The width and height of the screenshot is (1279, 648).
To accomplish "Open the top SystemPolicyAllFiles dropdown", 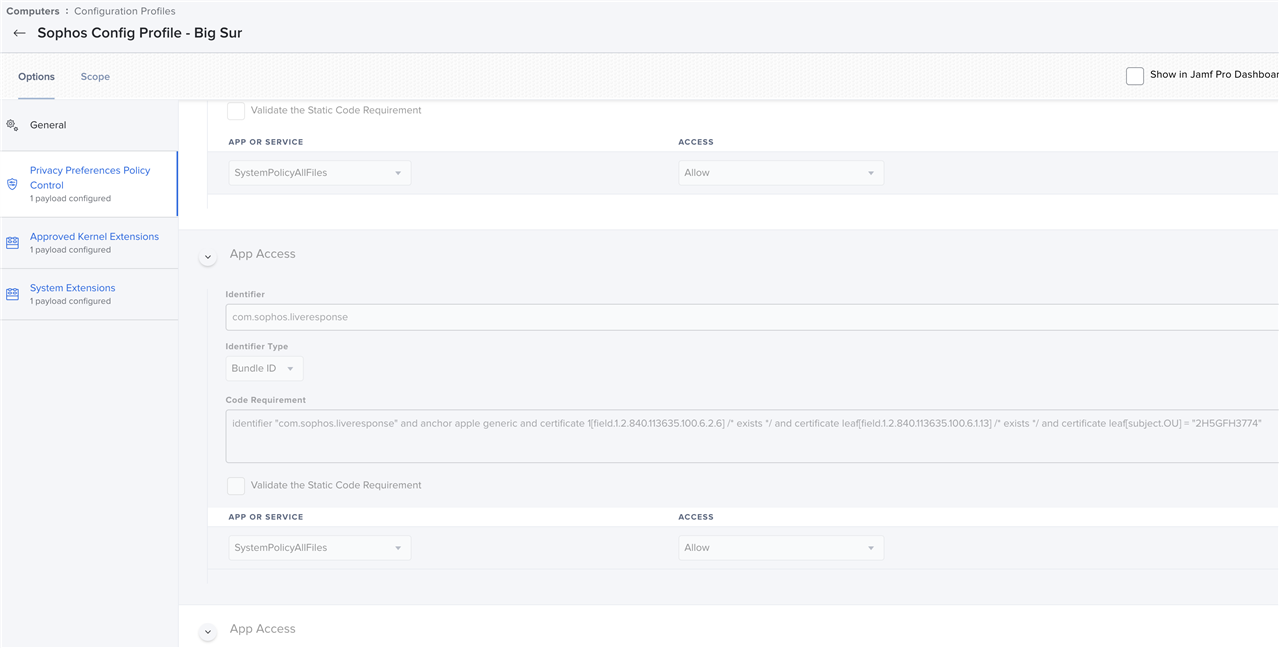I will point(319,173).
